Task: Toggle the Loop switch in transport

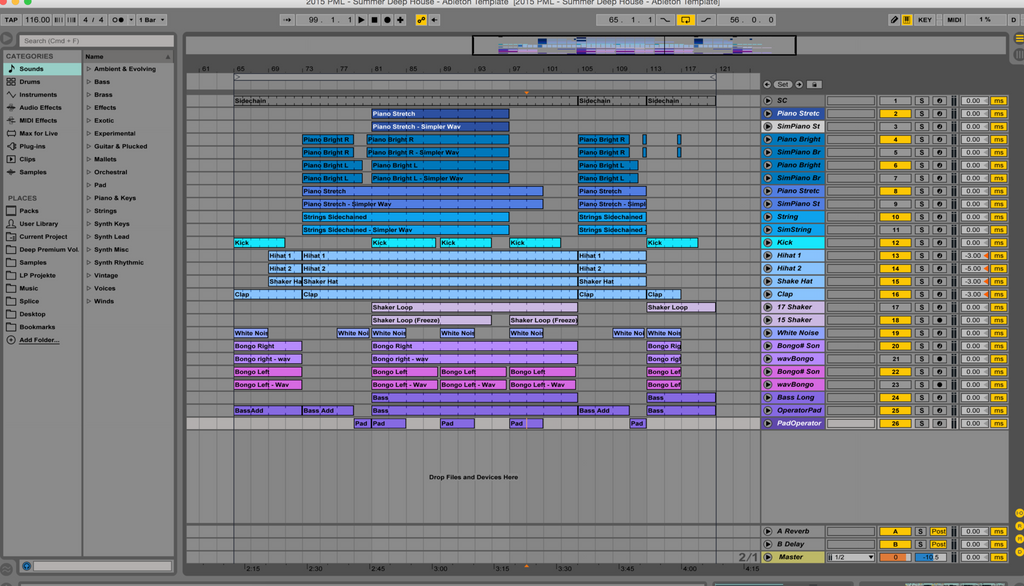Action: [685, 20]
